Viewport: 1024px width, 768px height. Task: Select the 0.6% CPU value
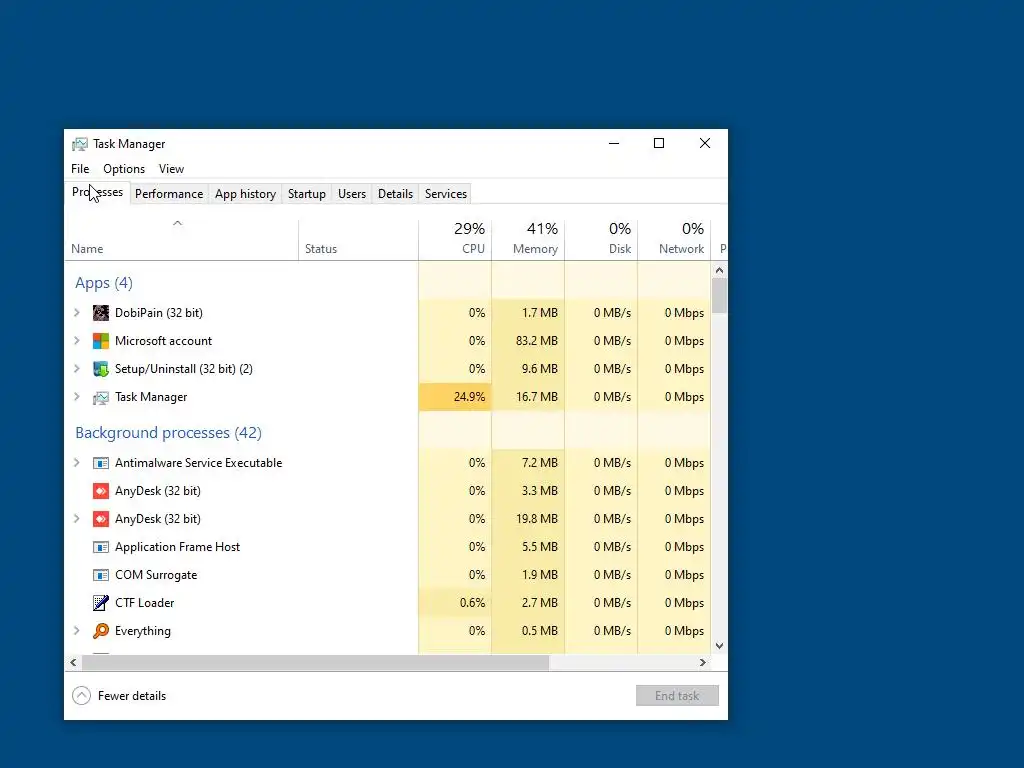[472, 603]
